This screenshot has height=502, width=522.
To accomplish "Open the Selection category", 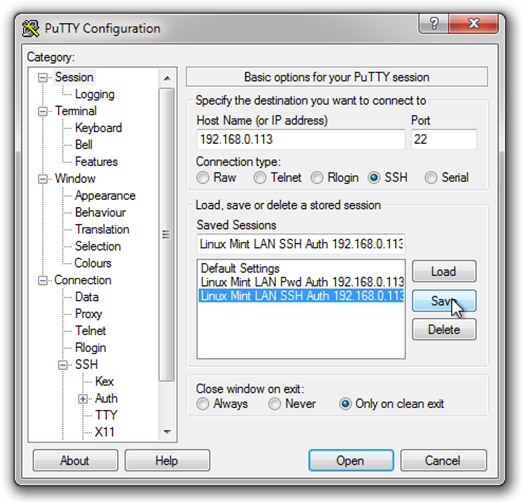I will click(x=98, y=246).
